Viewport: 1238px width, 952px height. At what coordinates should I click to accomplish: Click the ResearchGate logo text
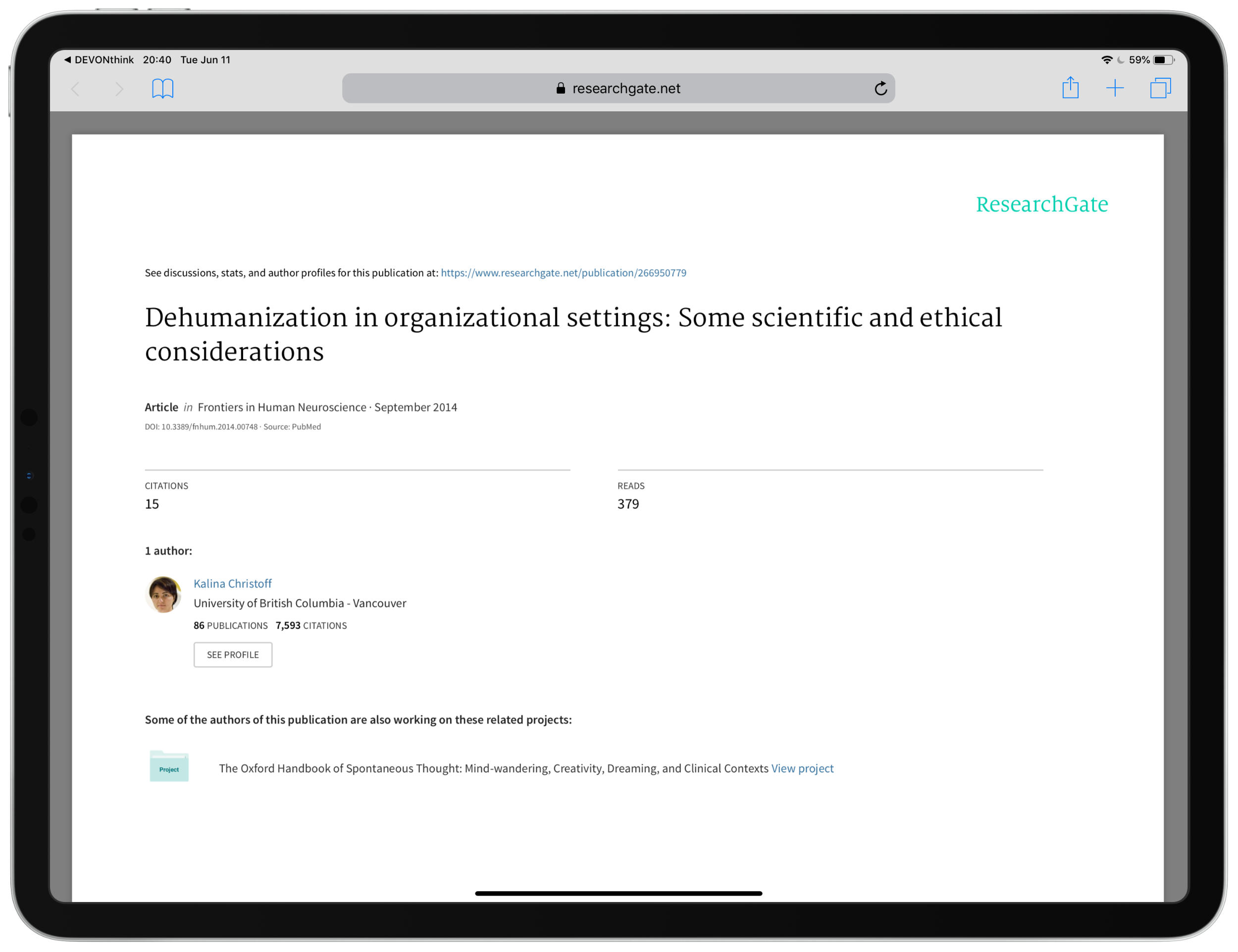[x=1041, y=204]
